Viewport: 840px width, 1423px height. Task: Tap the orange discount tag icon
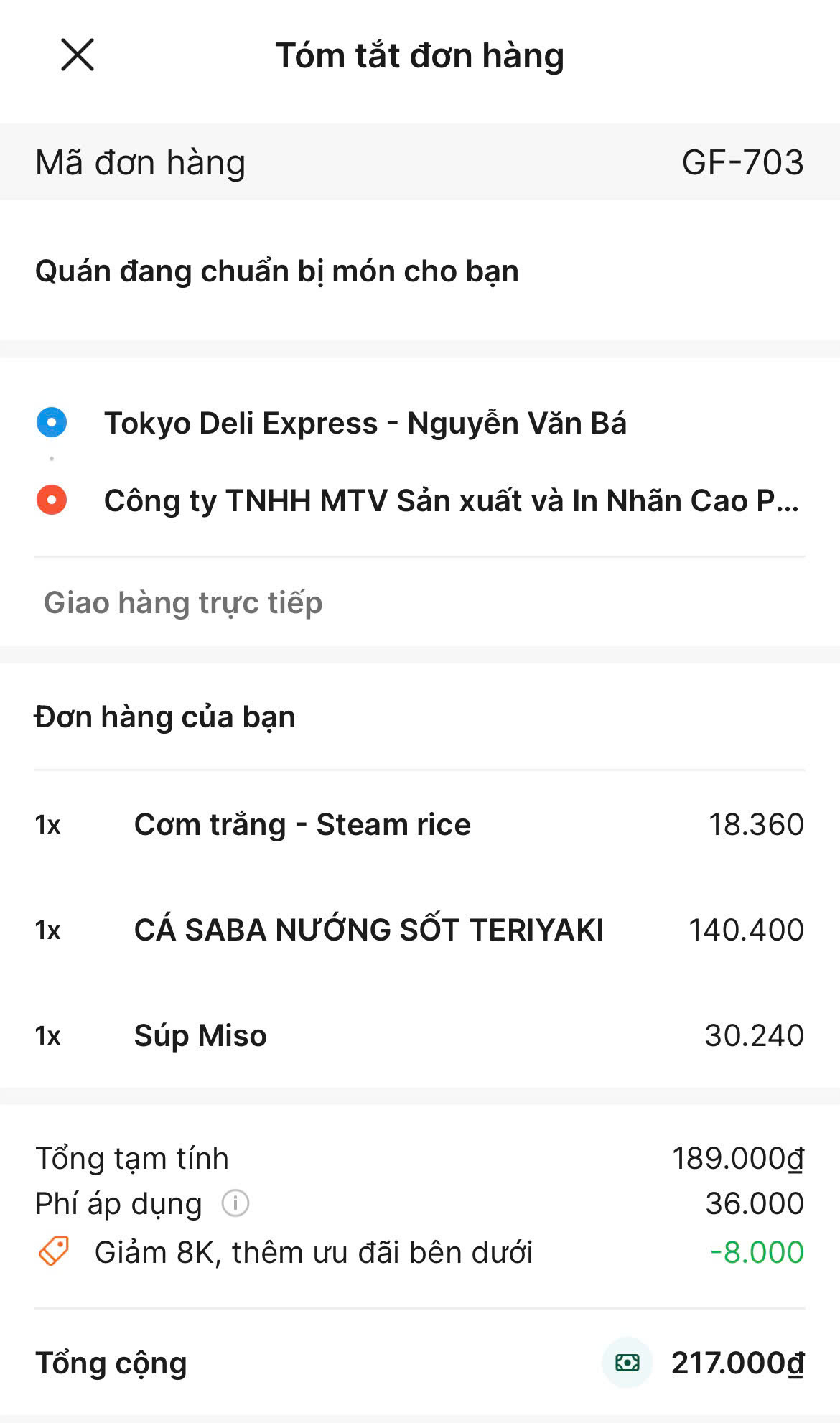point(54,1251)
